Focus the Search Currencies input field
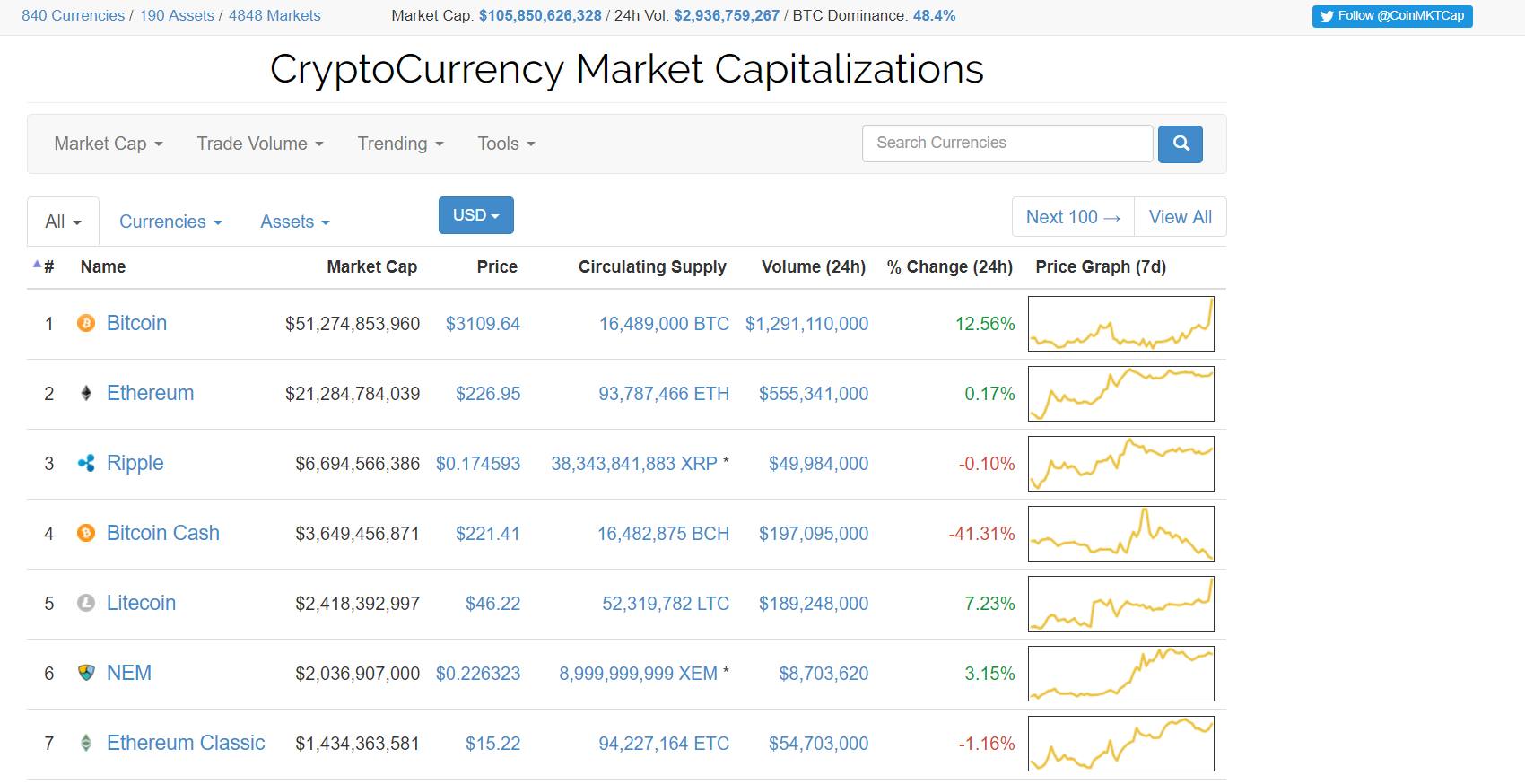Screen dimensions: 1525x784 (x=1007, y=144)
